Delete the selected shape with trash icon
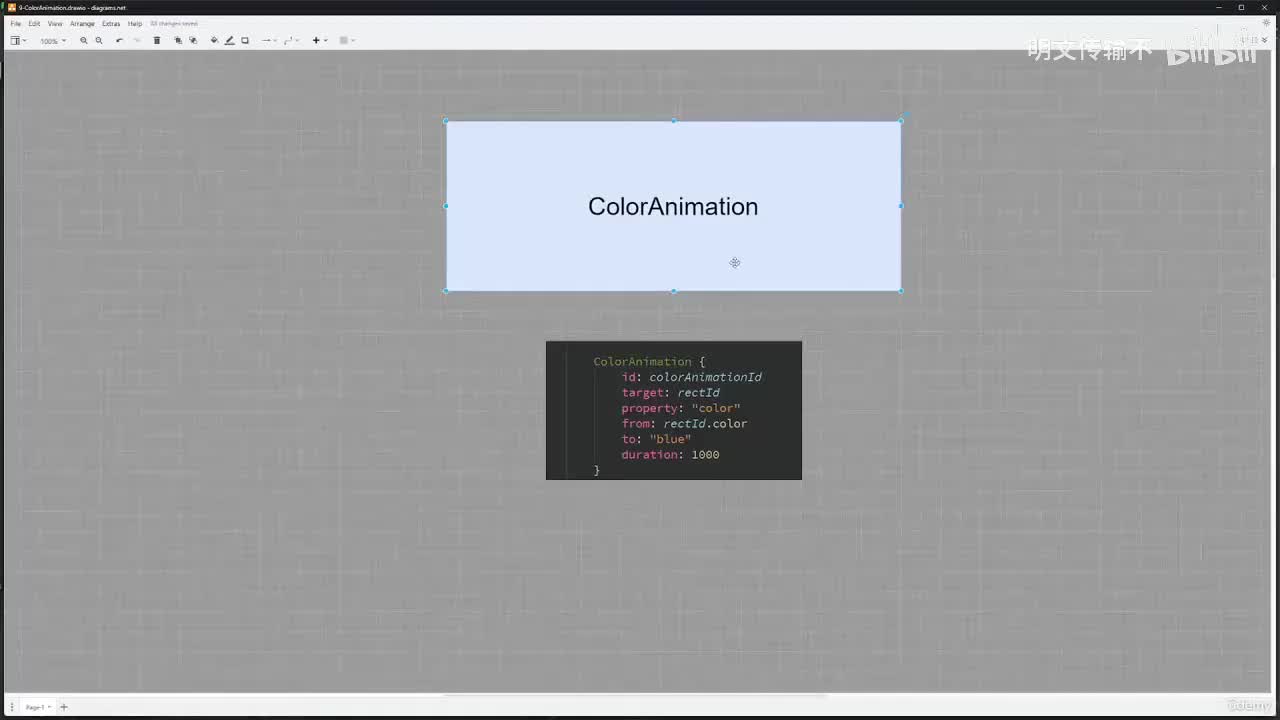This screenshot has height=720, width=1280. [156, 41]
